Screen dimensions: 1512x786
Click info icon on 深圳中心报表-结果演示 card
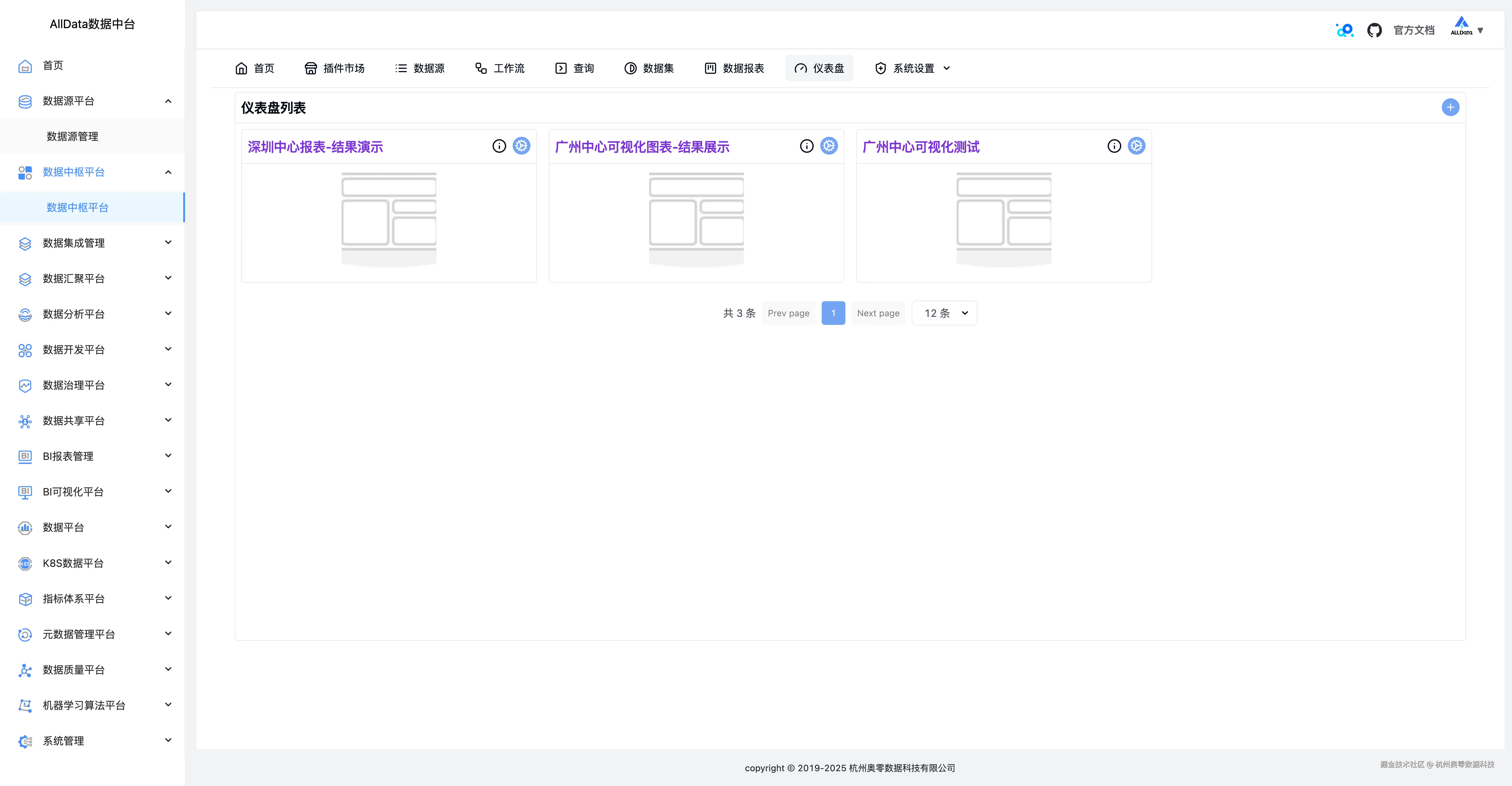coord(499,146)
